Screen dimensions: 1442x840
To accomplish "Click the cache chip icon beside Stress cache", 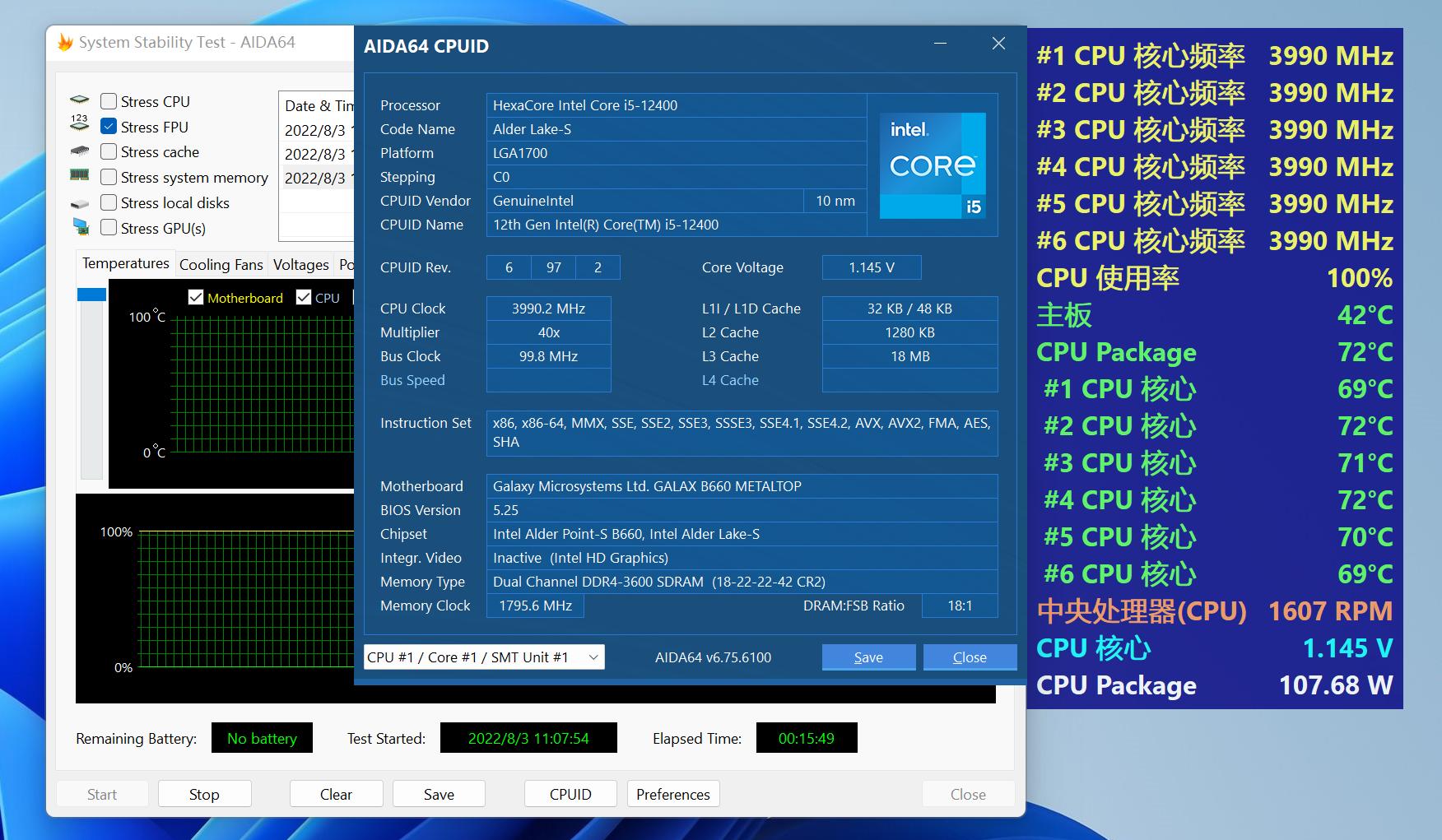I will 80,151.
